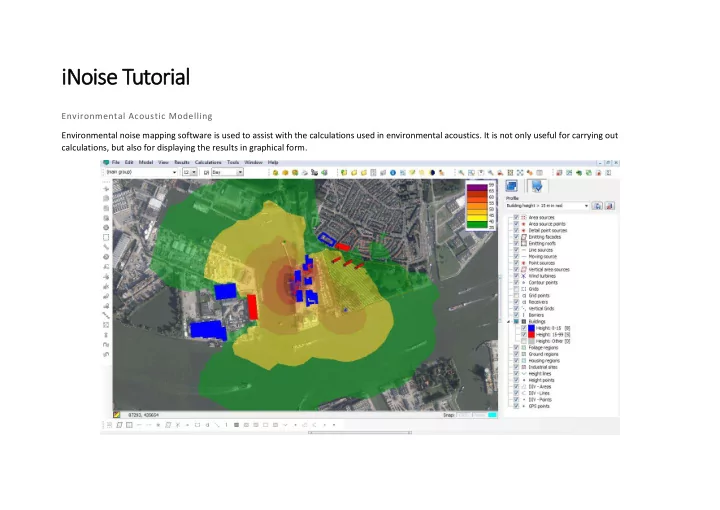Open the Model menu
This screenshot has width=720, height=510.
tap(146, 163)
